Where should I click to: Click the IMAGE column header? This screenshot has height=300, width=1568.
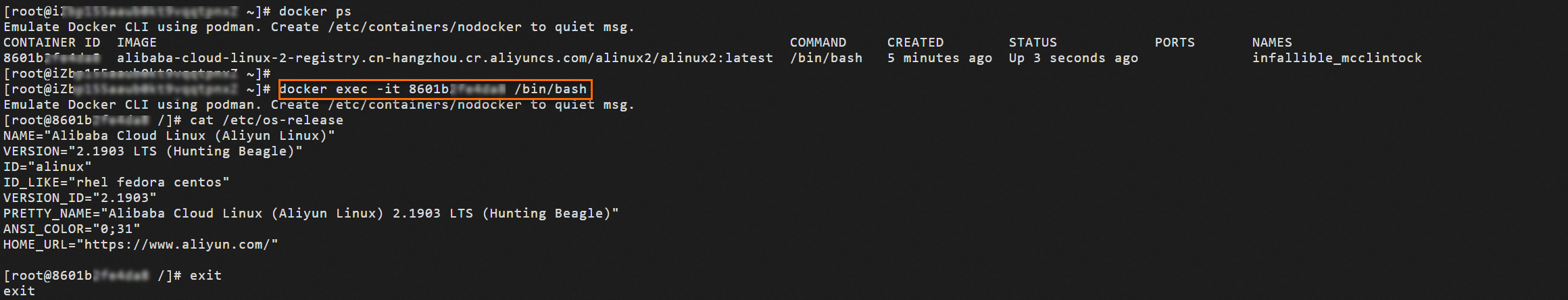click(x=137, y=43)
